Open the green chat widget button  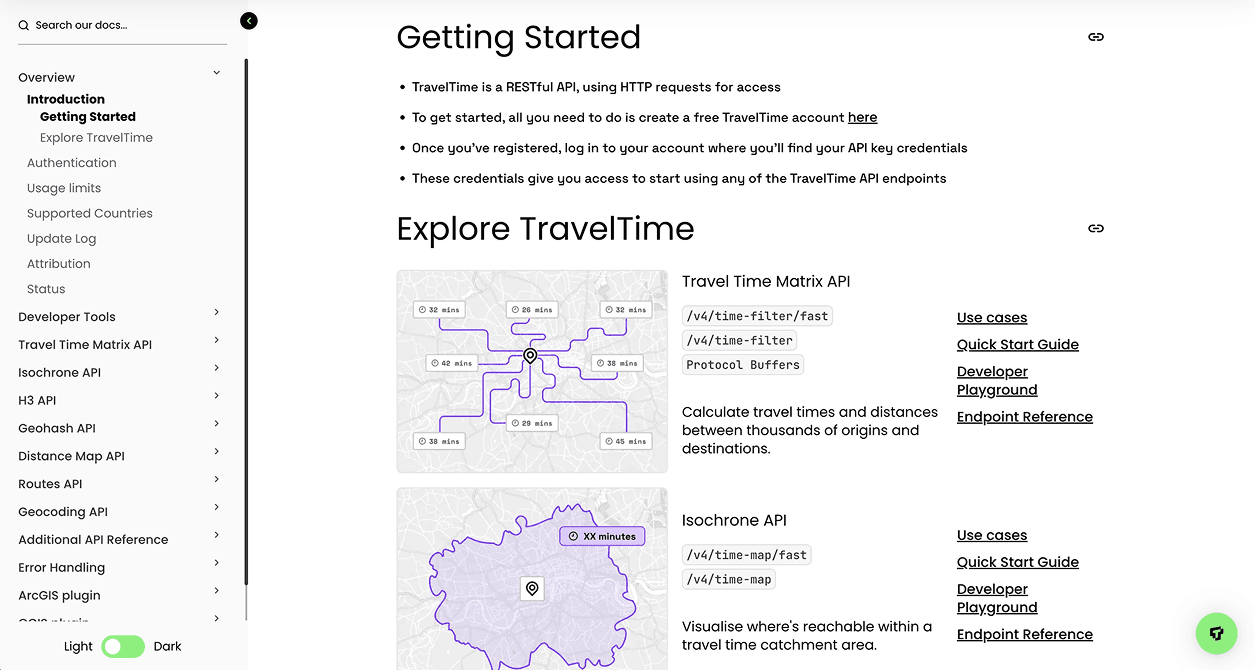(1216, 633)
